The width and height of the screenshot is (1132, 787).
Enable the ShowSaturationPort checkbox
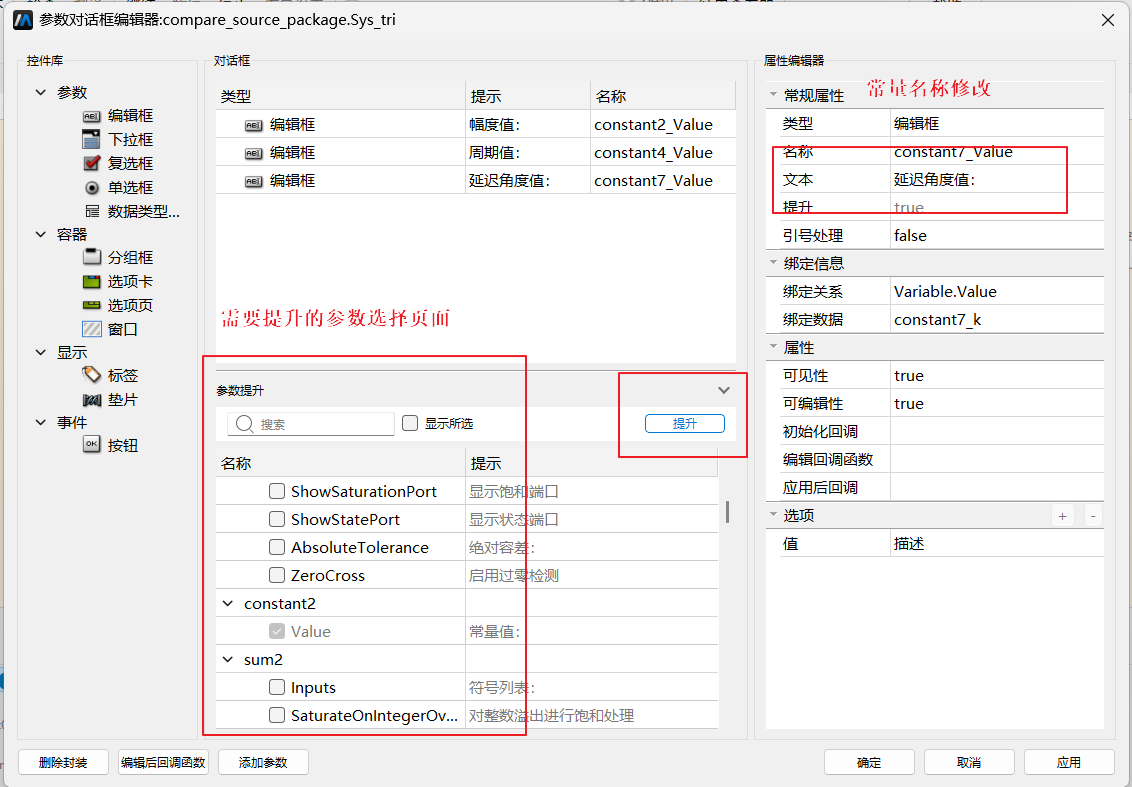tap(277, 491)
